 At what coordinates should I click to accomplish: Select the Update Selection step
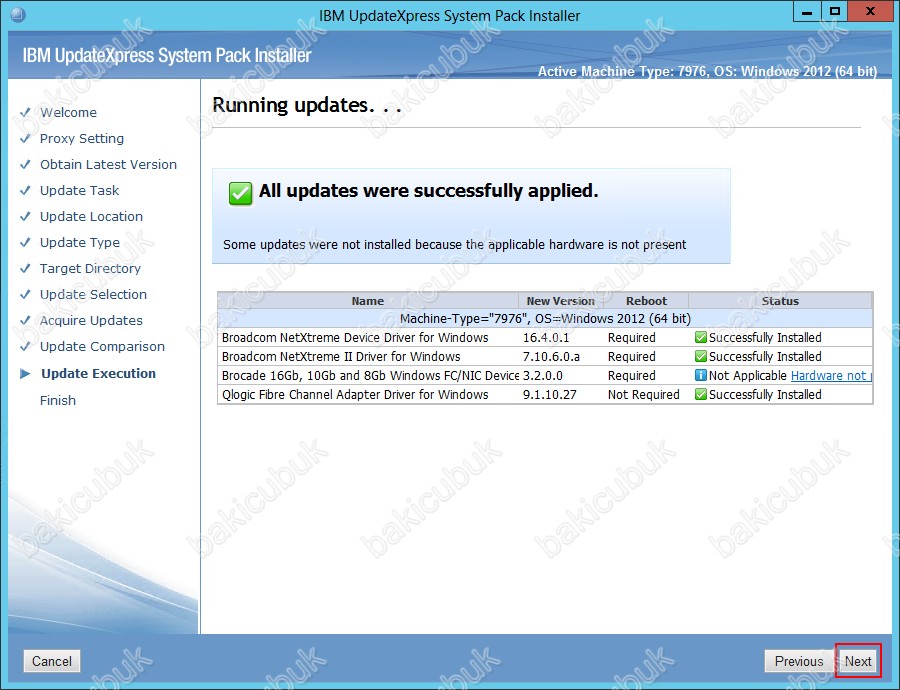point(93,294)
